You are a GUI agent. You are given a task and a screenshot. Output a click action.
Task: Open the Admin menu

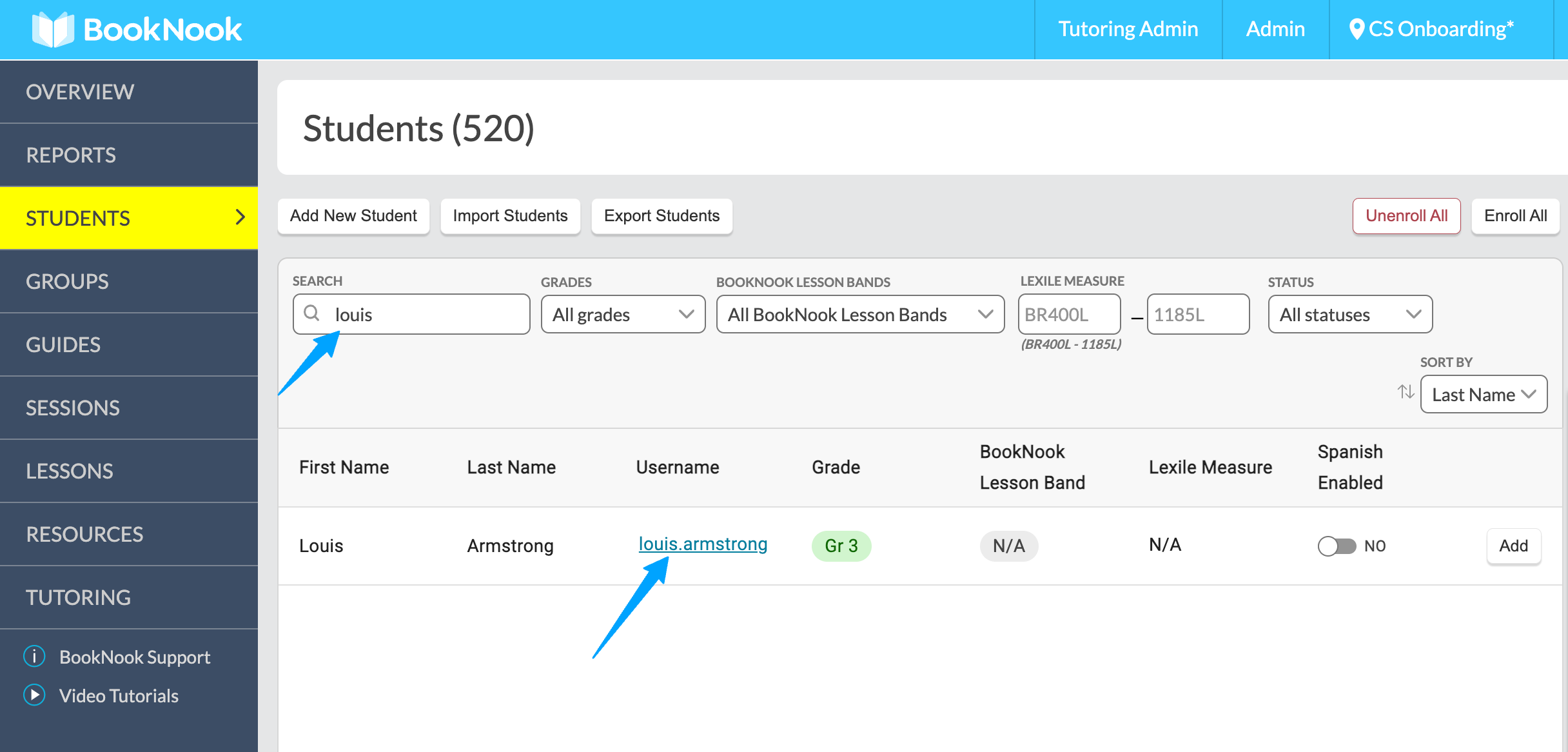(1275, 28)
